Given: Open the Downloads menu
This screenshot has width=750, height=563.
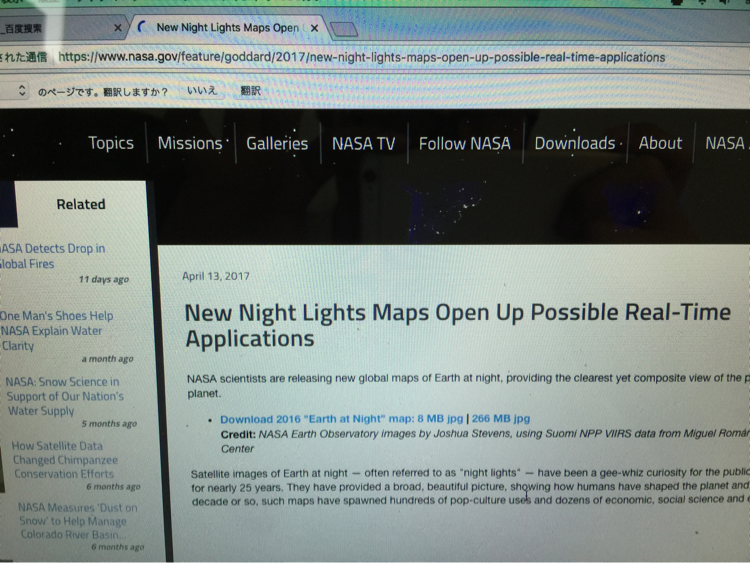Looking at the screenshot, I should 575,144.
